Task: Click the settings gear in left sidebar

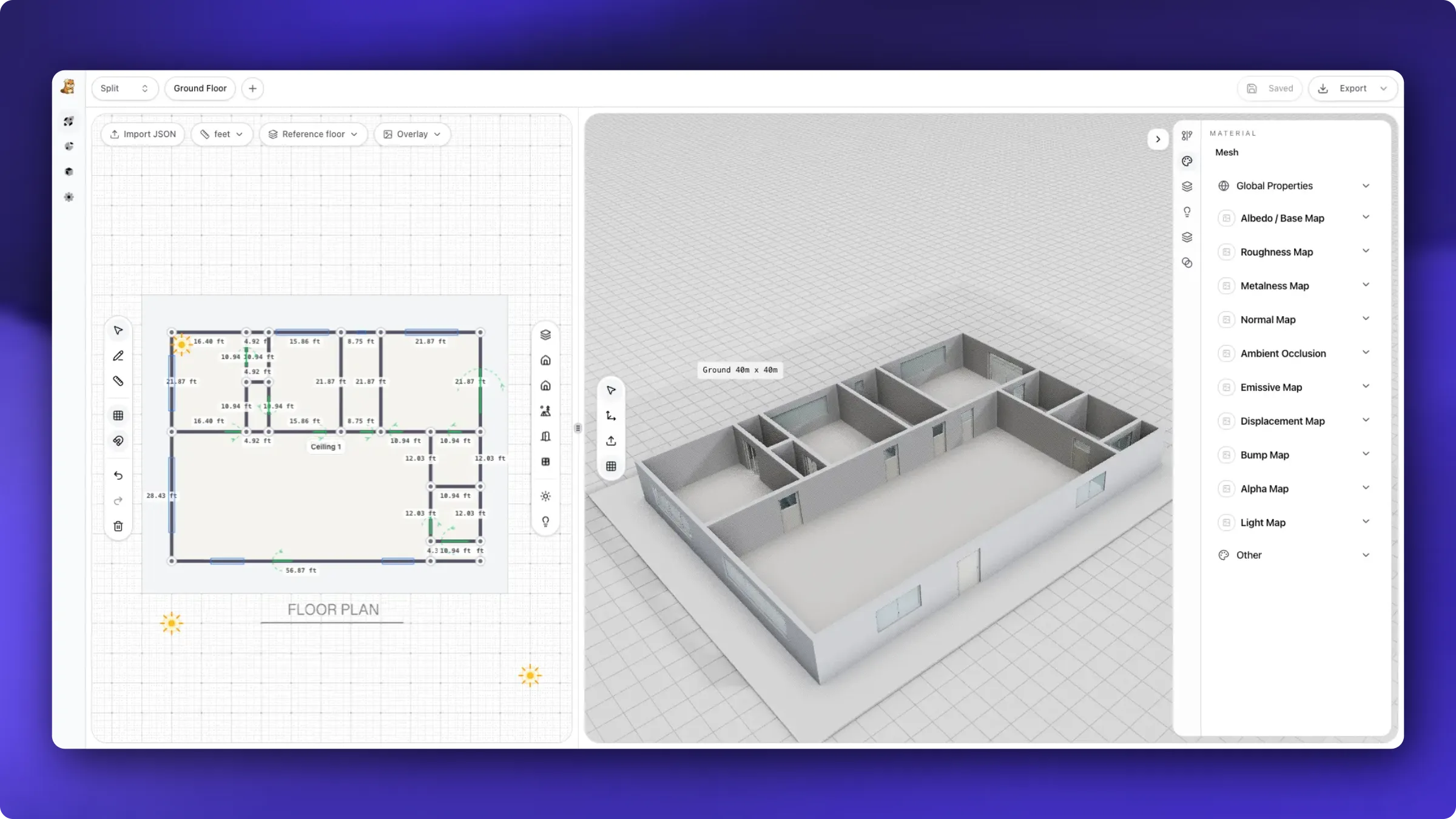Action: (x=69, y=197)
